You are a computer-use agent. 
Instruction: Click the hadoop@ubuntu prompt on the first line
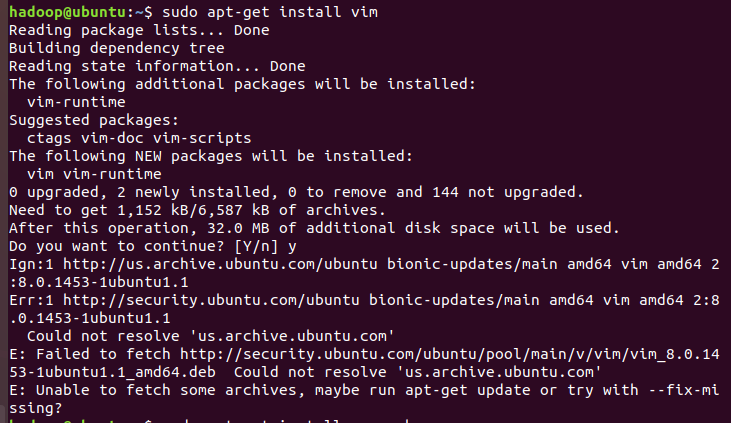(x=67, y=12)
